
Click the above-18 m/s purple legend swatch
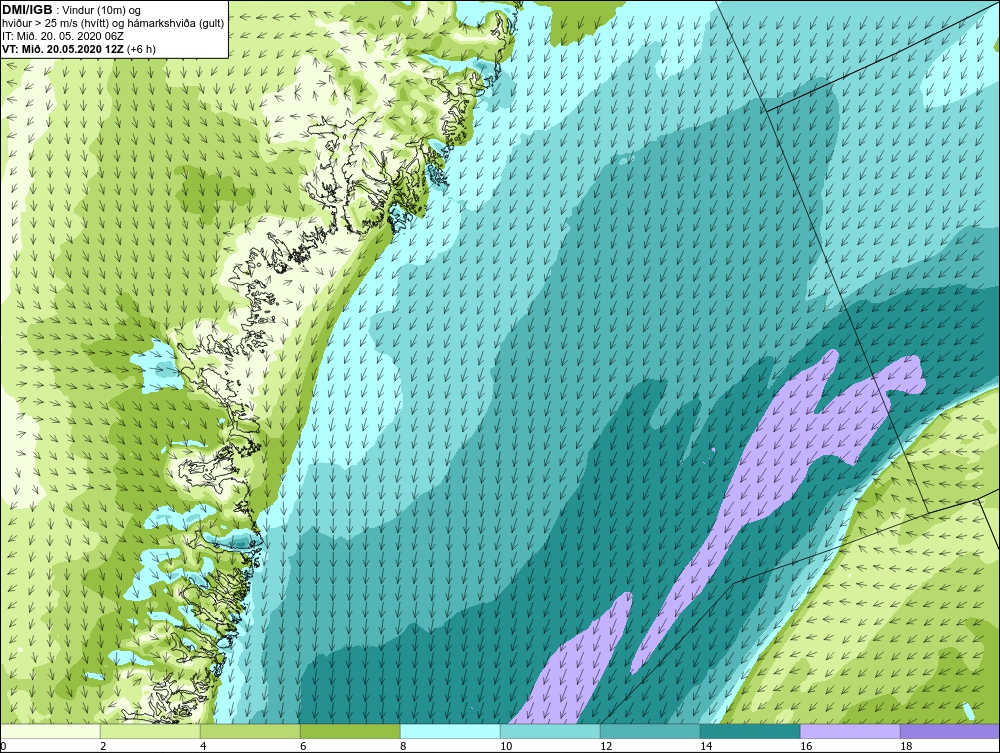coord(950,731)
